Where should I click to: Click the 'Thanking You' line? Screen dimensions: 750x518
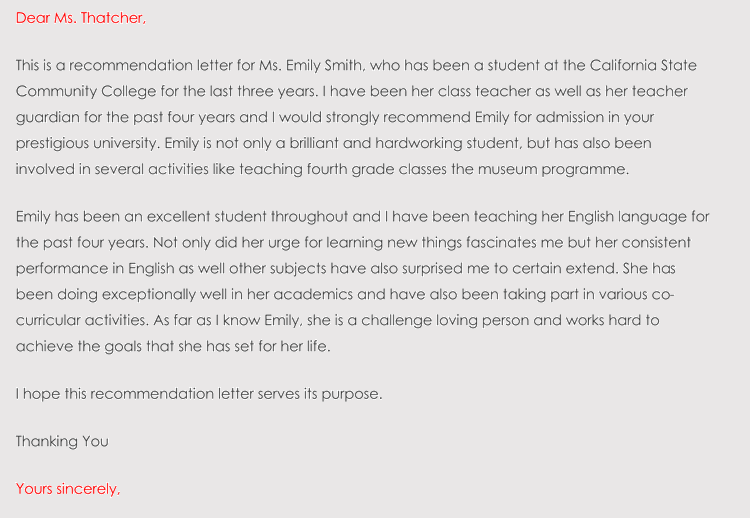pos(62,441)
